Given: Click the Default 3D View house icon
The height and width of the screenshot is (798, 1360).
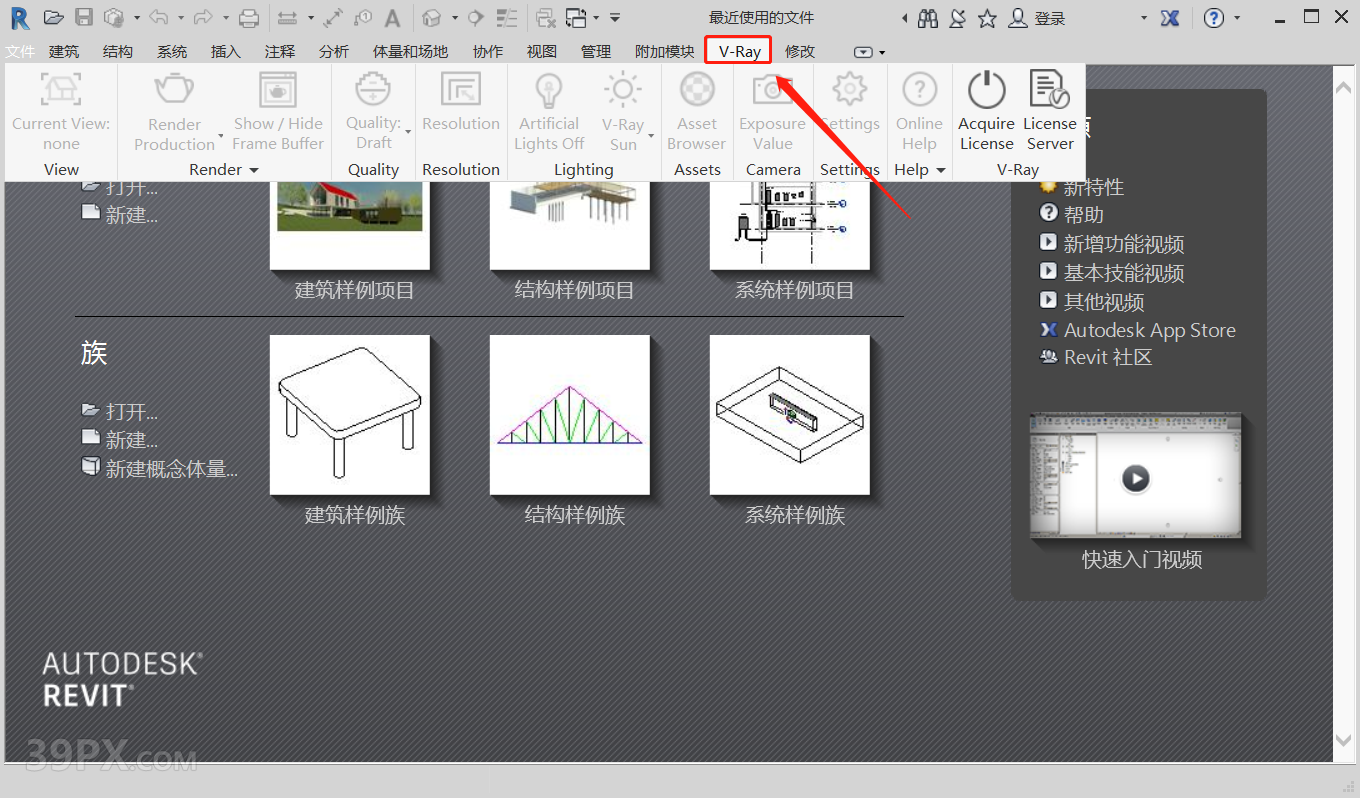Looking at the screenshot, I should [431, 18].
